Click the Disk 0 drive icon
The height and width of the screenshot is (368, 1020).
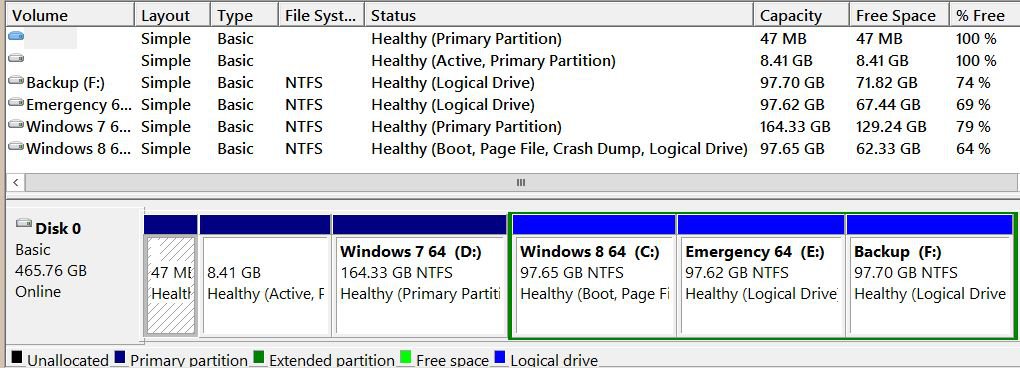24,224
